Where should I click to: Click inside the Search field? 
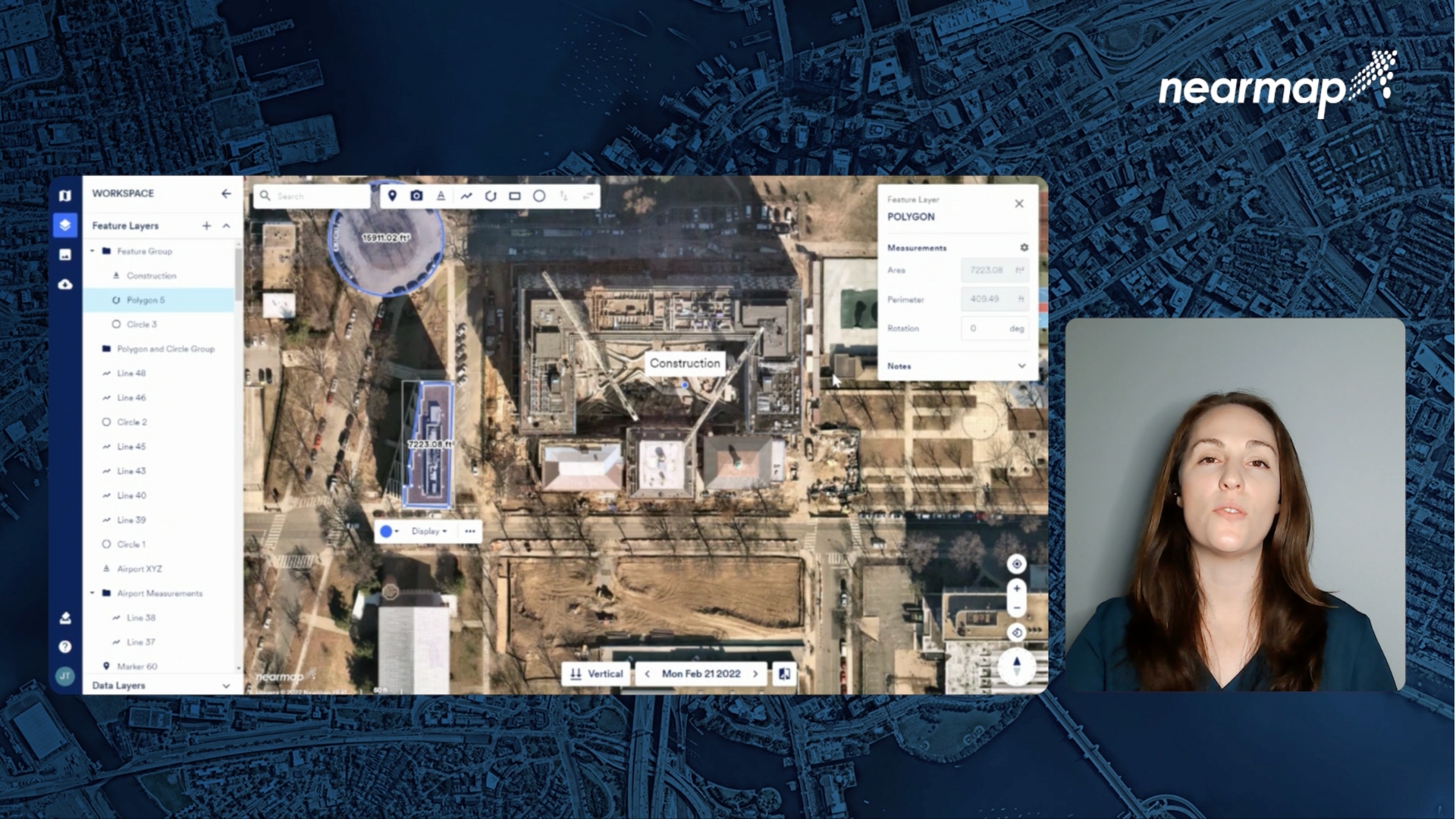tap(318, 196)
